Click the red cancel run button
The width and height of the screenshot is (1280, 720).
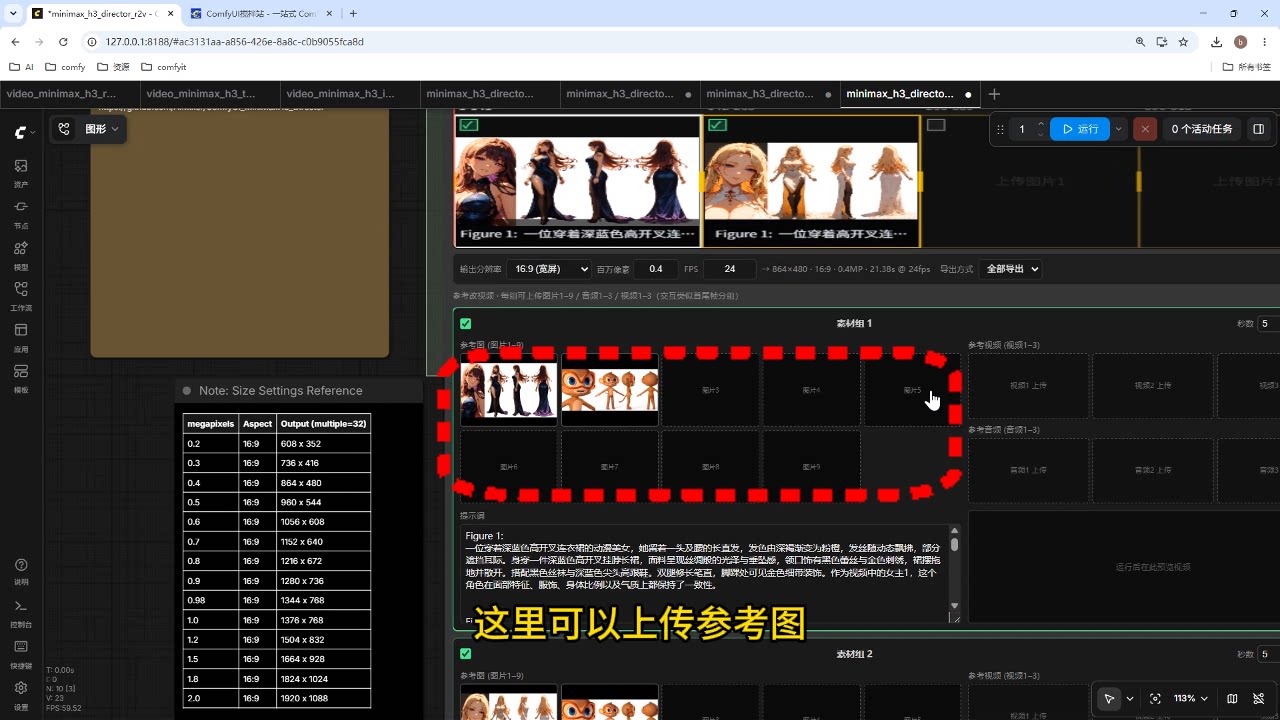(x=1145, y=129)
